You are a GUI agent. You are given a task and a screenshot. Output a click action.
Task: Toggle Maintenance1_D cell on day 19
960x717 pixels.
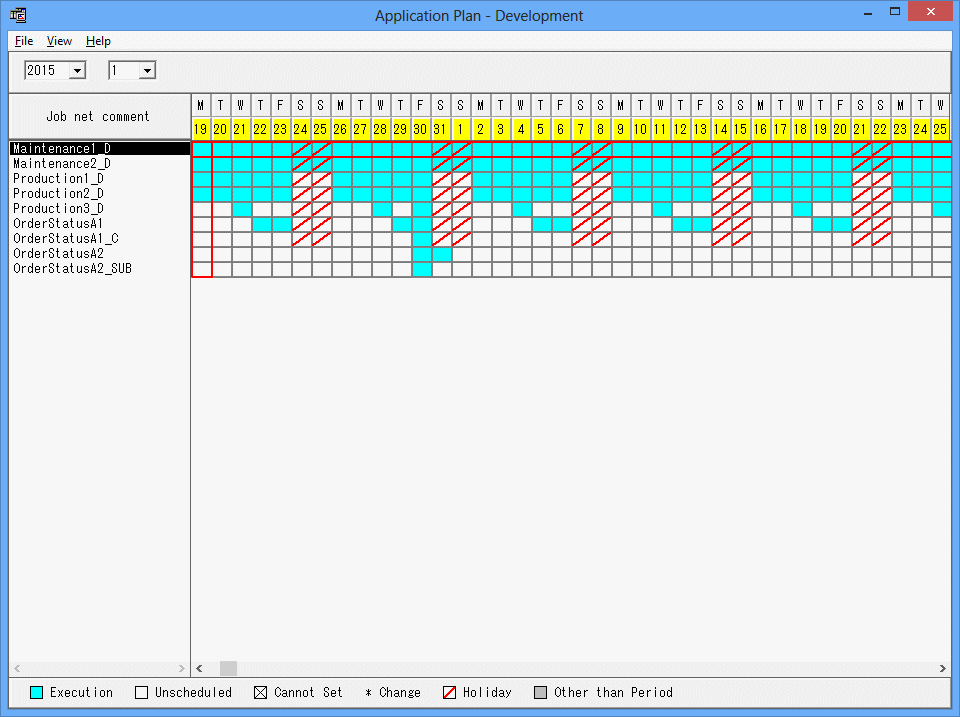(201, 149)
